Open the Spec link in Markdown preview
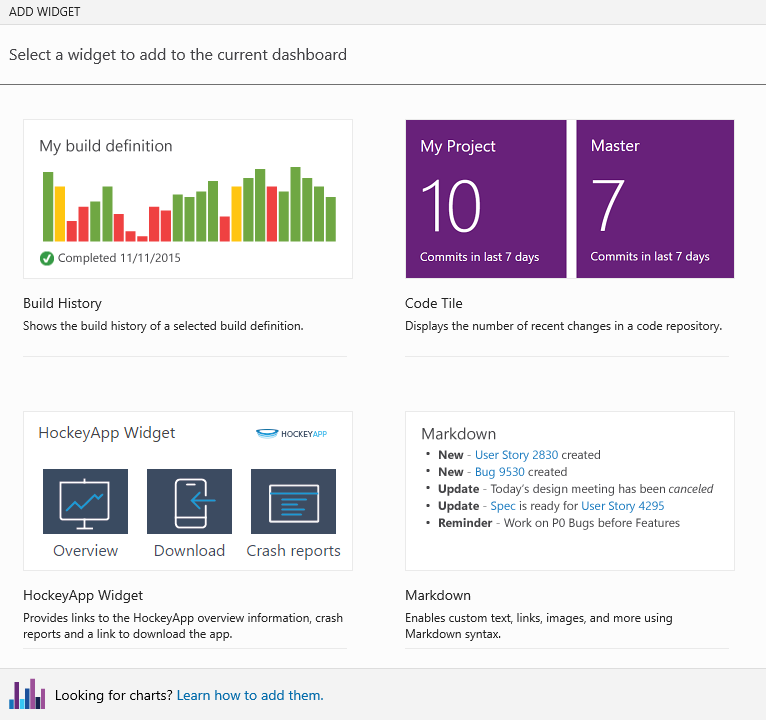 click(503, 506)
